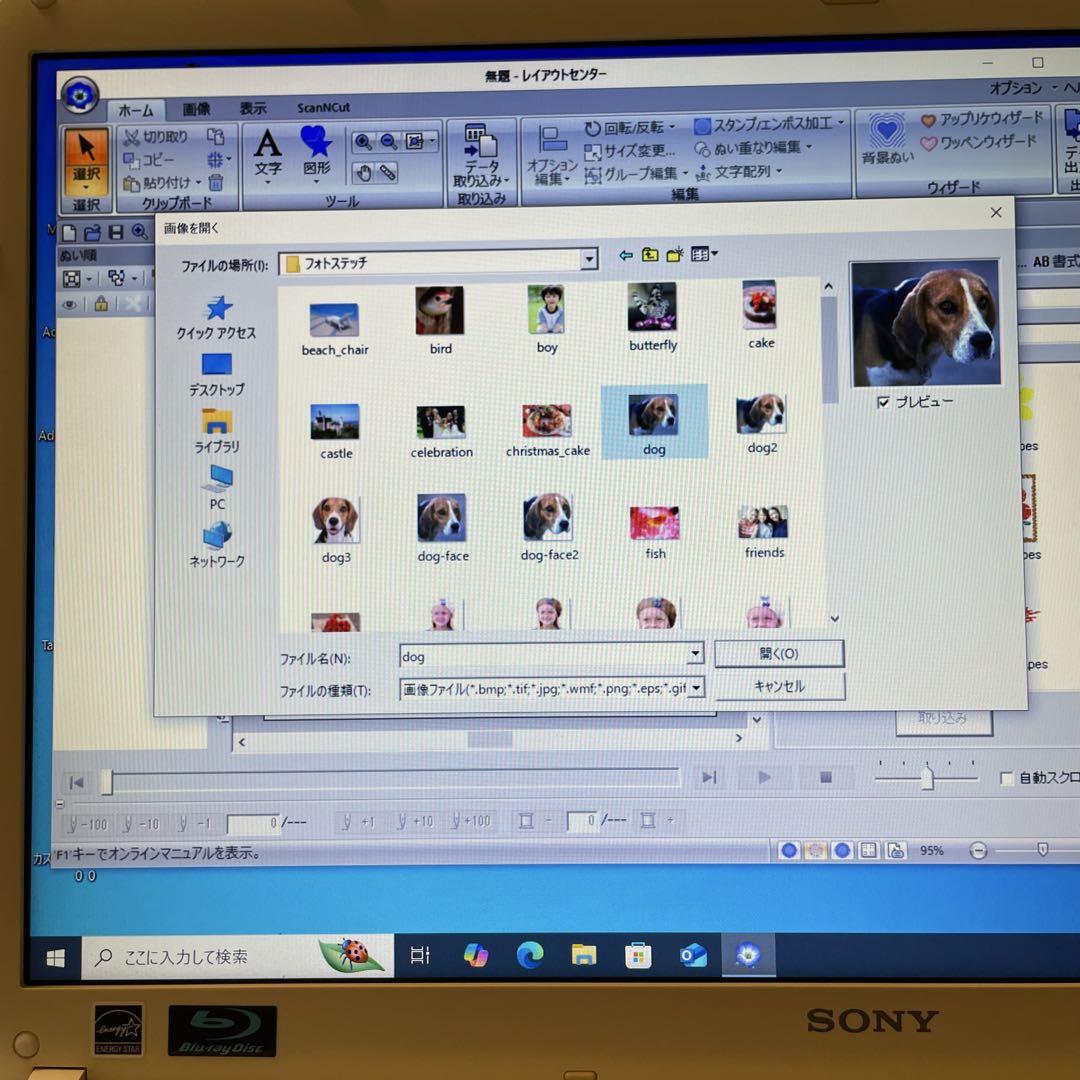Open Patch Wizard (ワッペンウィザード)
This screenshot has height=1080, width=1080.
coord(979,142)
